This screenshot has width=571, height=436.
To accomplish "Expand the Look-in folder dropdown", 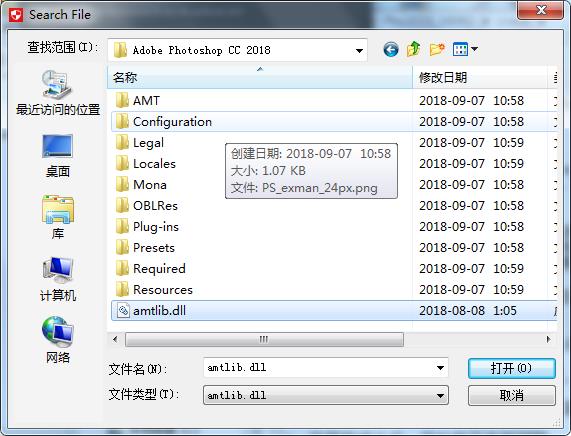I will click(x=359, y=50).
